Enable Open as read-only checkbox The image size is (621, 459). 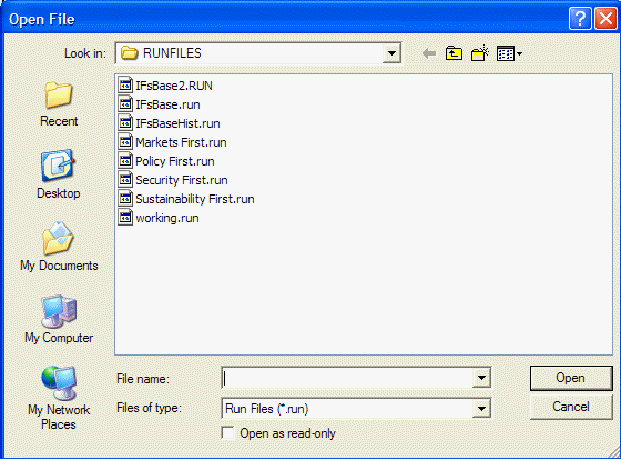[228, 433]
